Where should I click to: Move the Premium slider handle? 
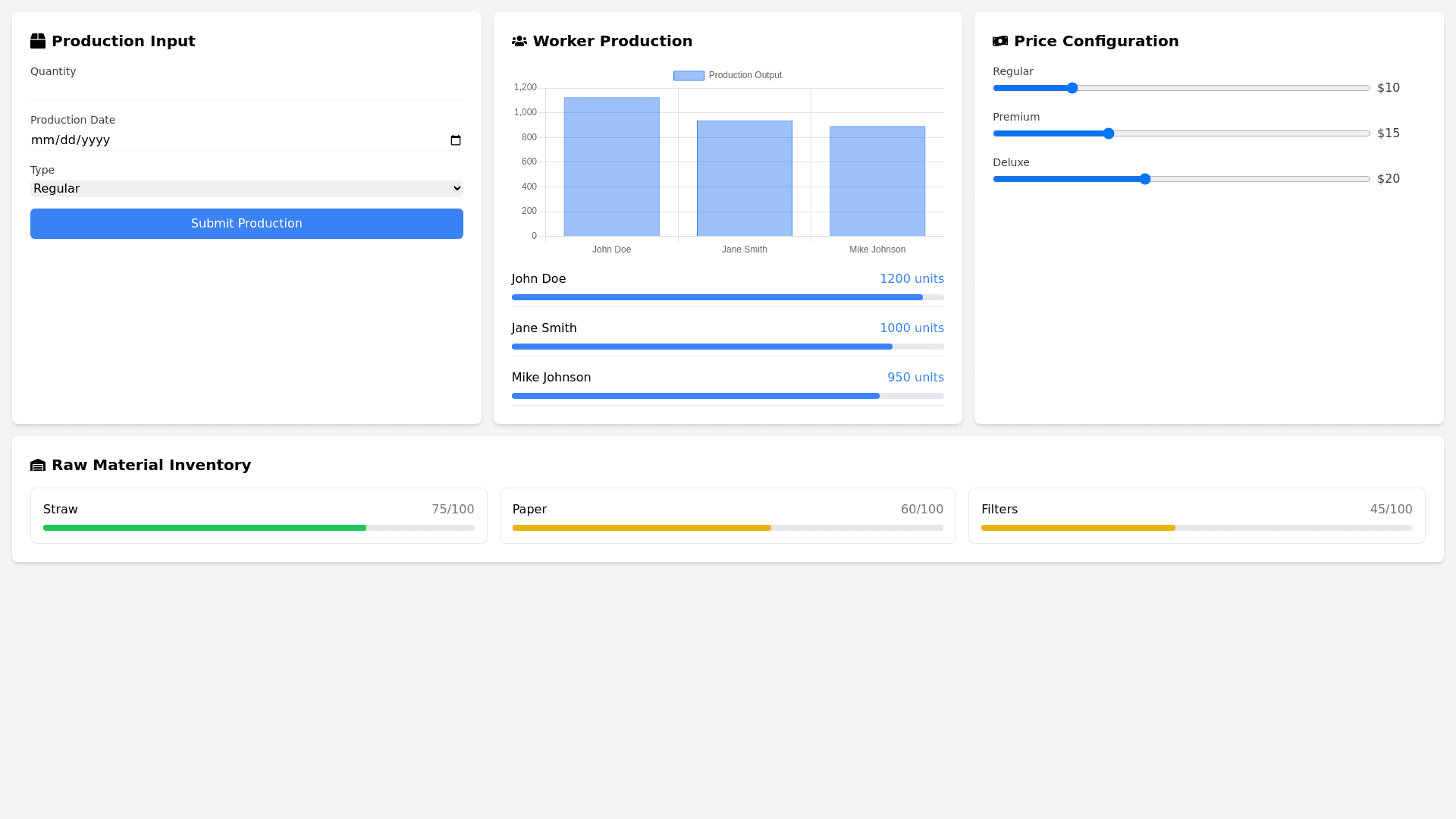pos(1109,133)
